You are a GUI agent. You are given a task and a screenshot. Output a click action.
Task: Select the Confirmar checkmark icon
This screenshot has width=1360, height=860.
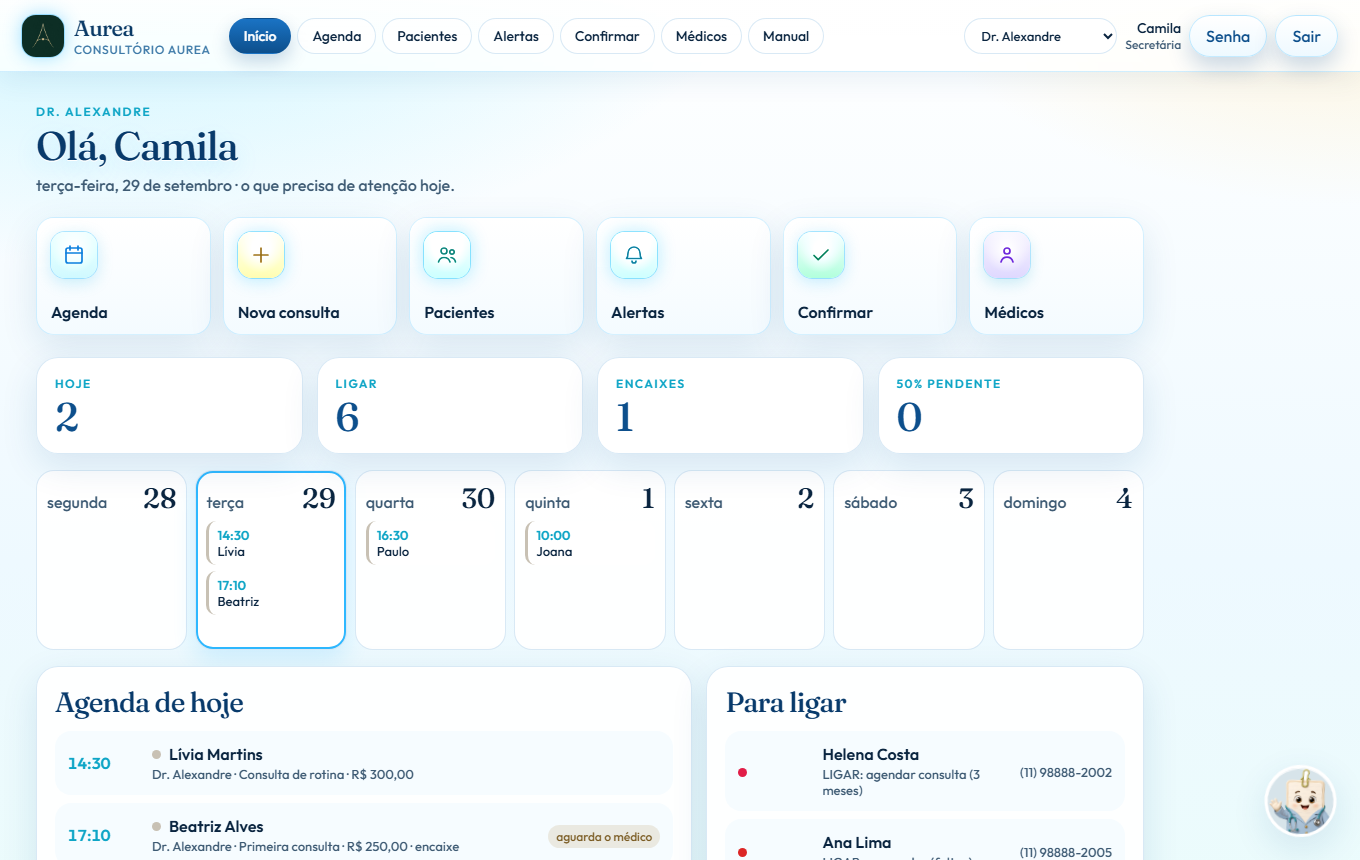point(821,255)
